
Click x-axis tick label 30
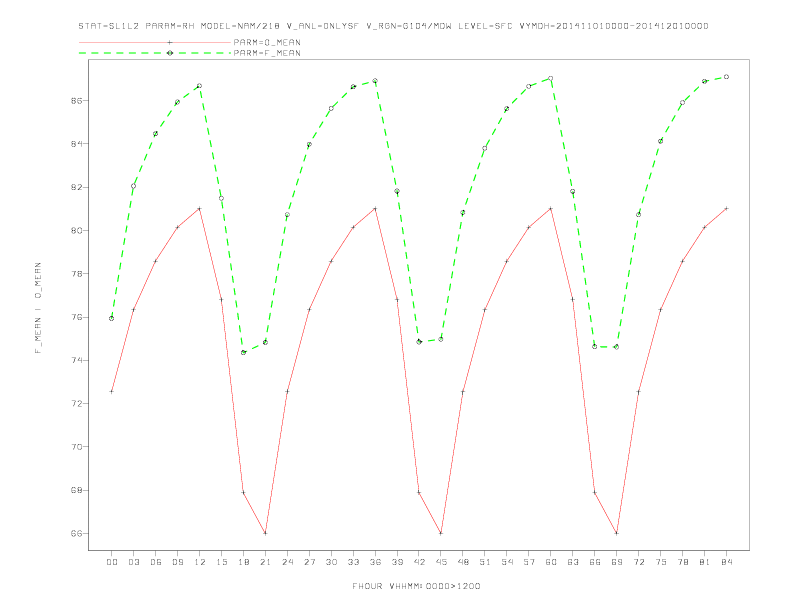[331, 562]
